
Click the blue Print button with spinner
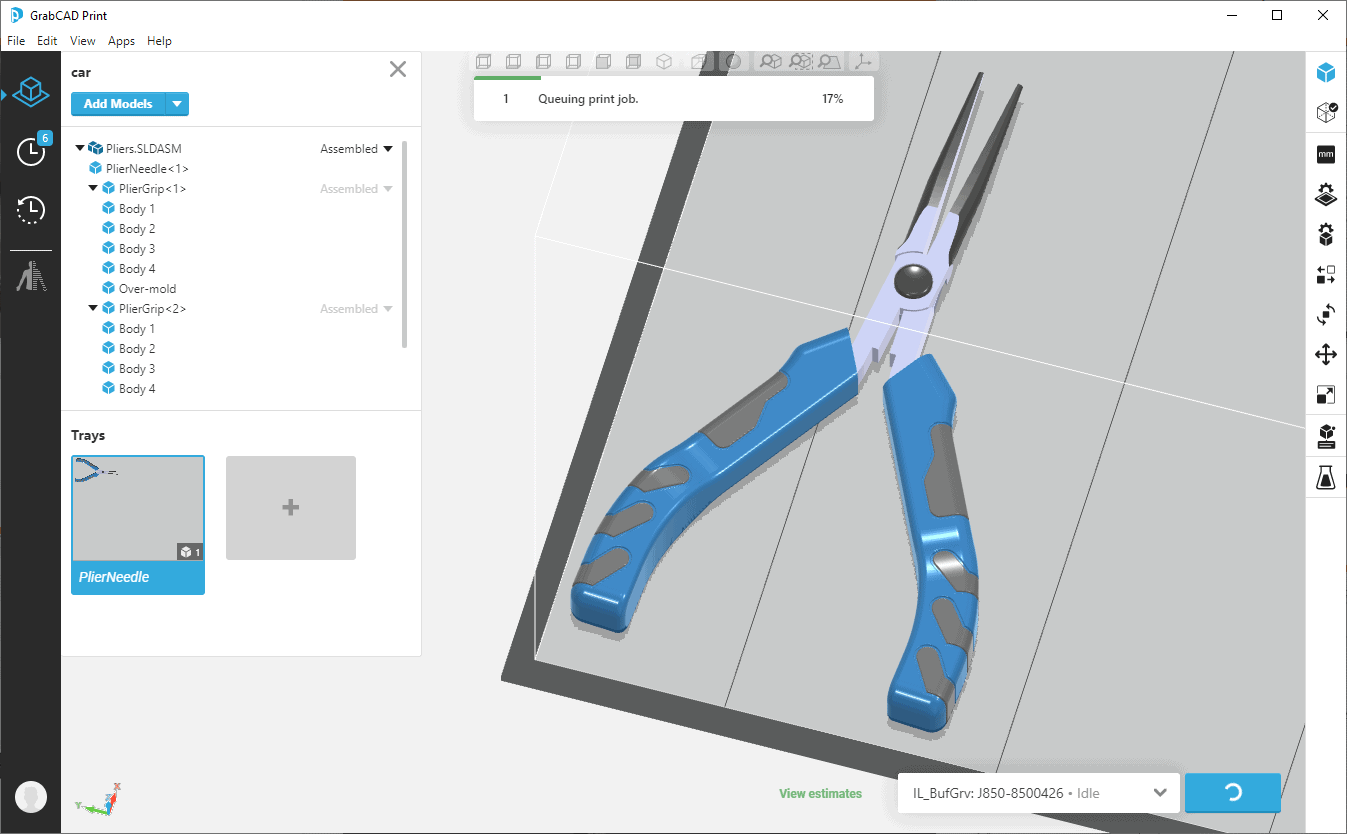tap(1233, 793)
